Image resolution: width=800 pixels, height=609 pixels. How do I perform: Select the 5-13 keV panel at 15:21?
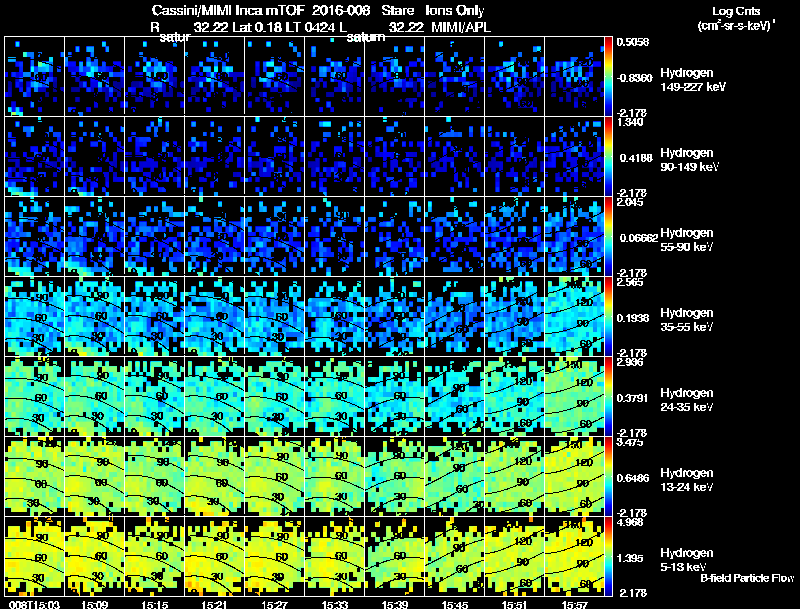coord(214,557)
